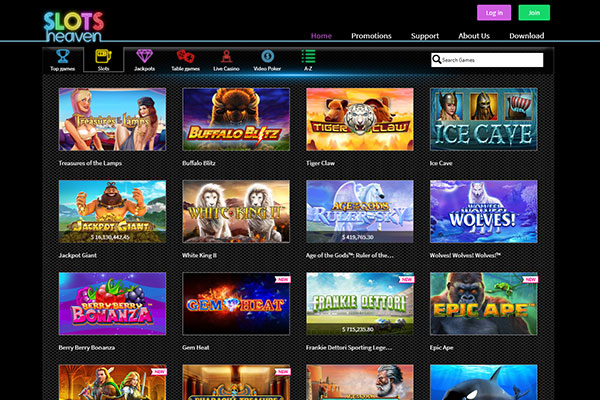This screenshot has width=600, height=400.
Task: Open the Table games dice category
Action: coord(186,60)
